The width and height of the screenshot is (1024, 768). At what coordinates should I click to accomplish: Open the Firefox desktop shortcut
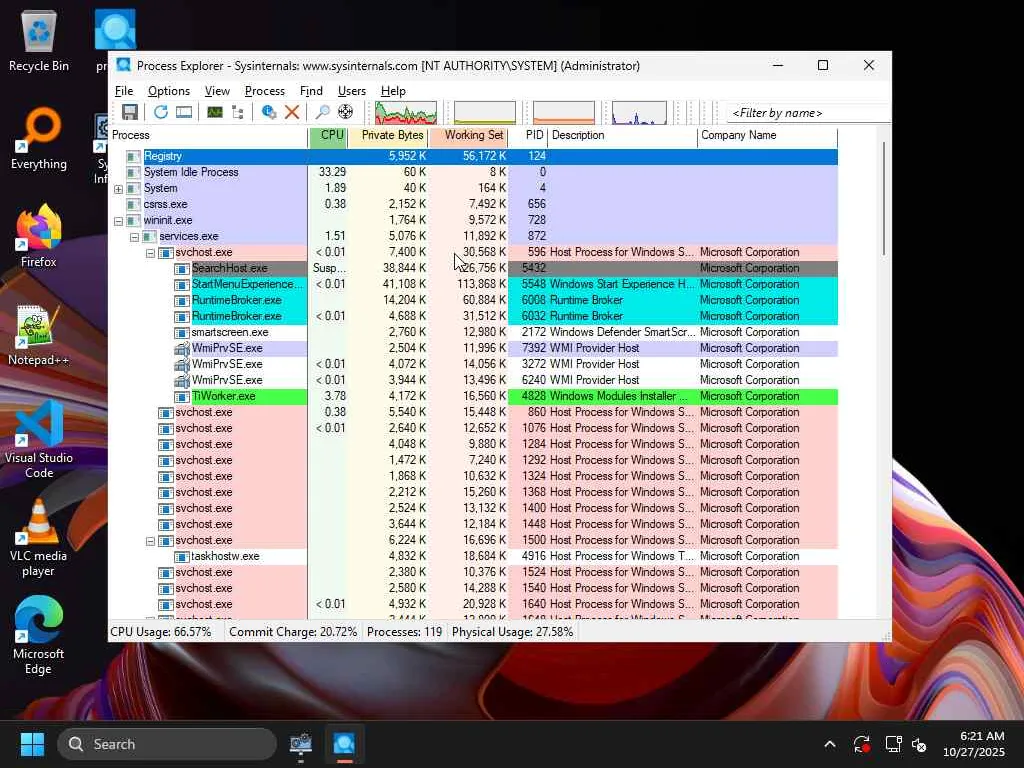39,236
